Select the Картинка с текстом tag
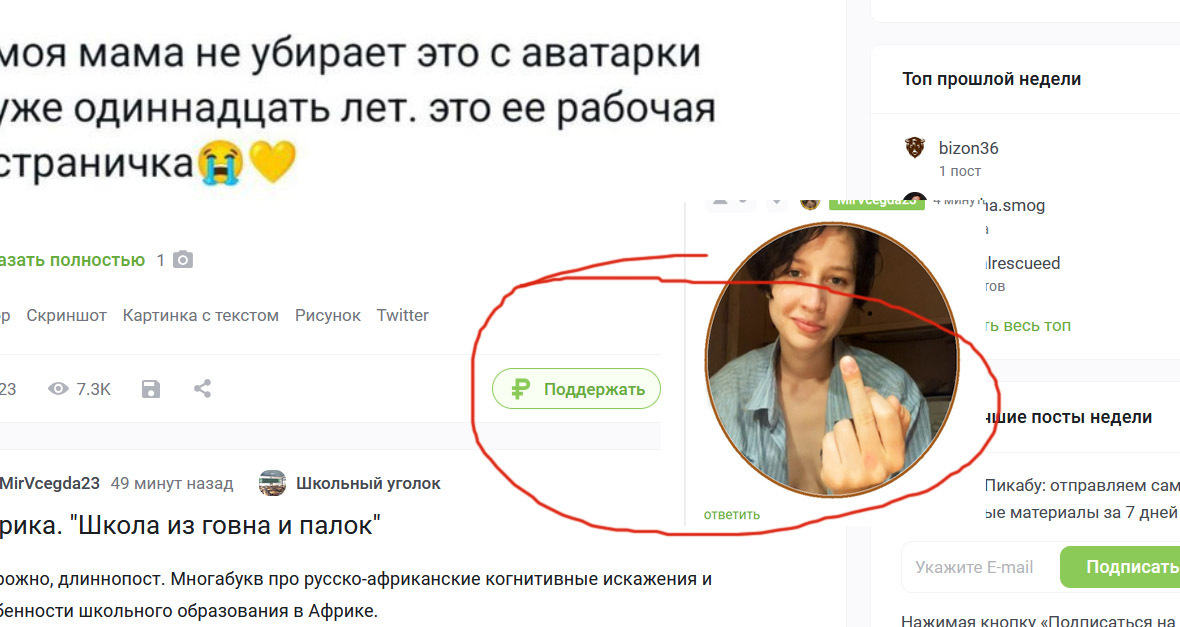The width and height of the screenshot is (1180, 627). pos(201,315)
